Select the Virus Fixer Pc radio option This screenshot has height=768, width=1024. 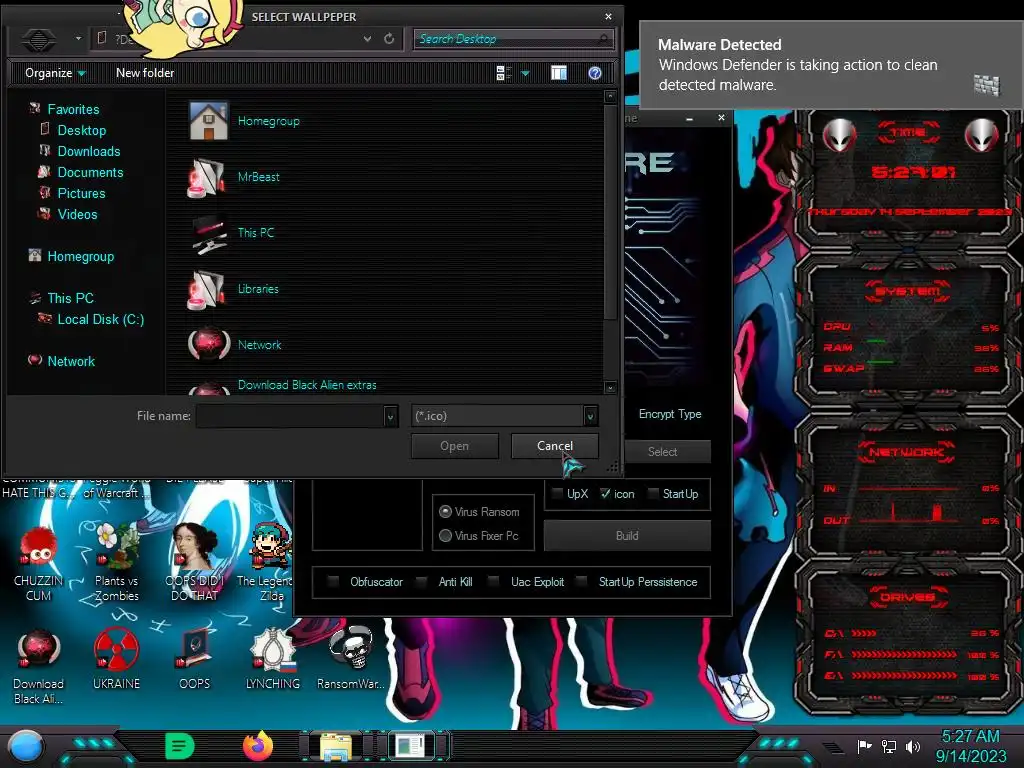445,536
